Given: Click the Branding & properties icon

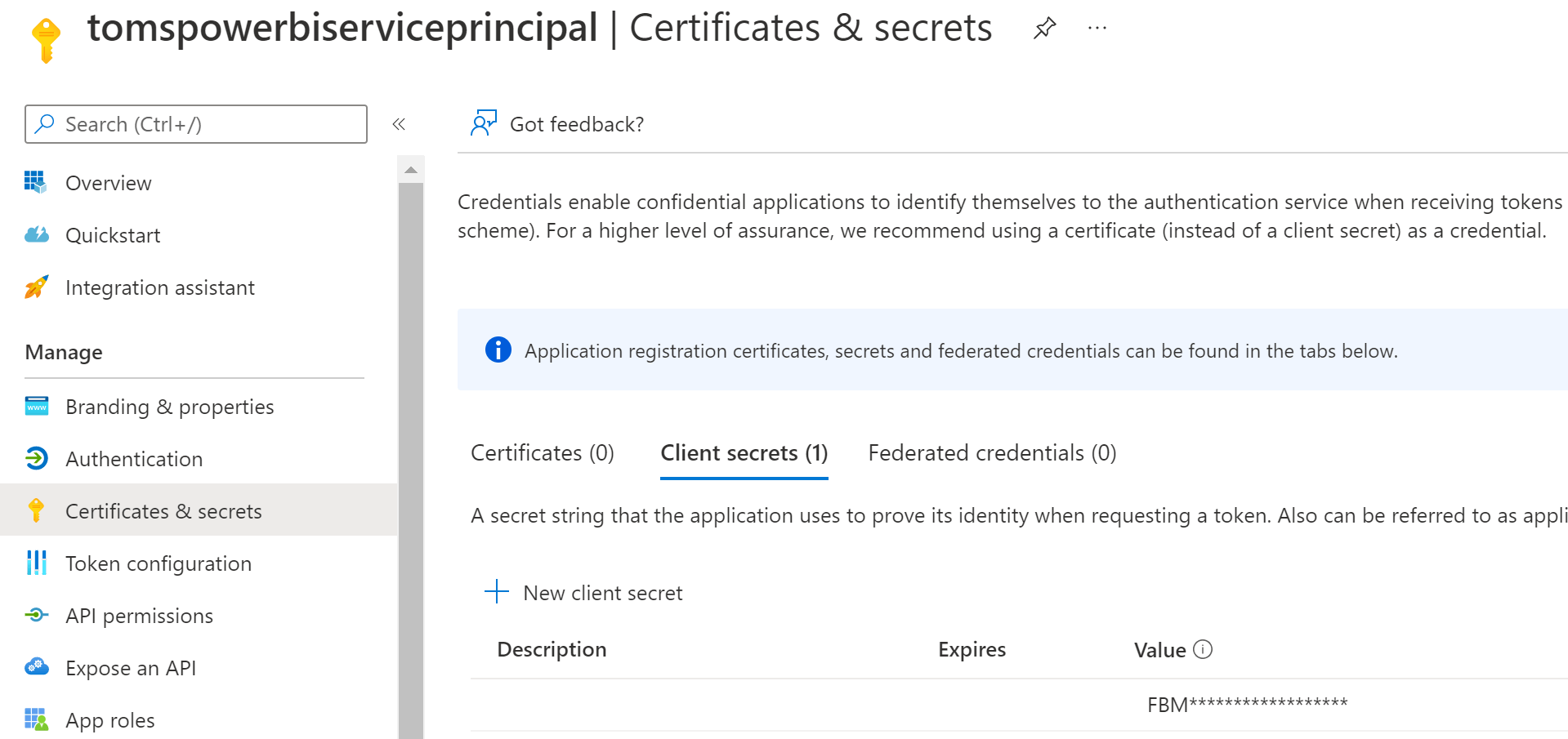Looking at the screenshot, I should [x=37, y=406].
